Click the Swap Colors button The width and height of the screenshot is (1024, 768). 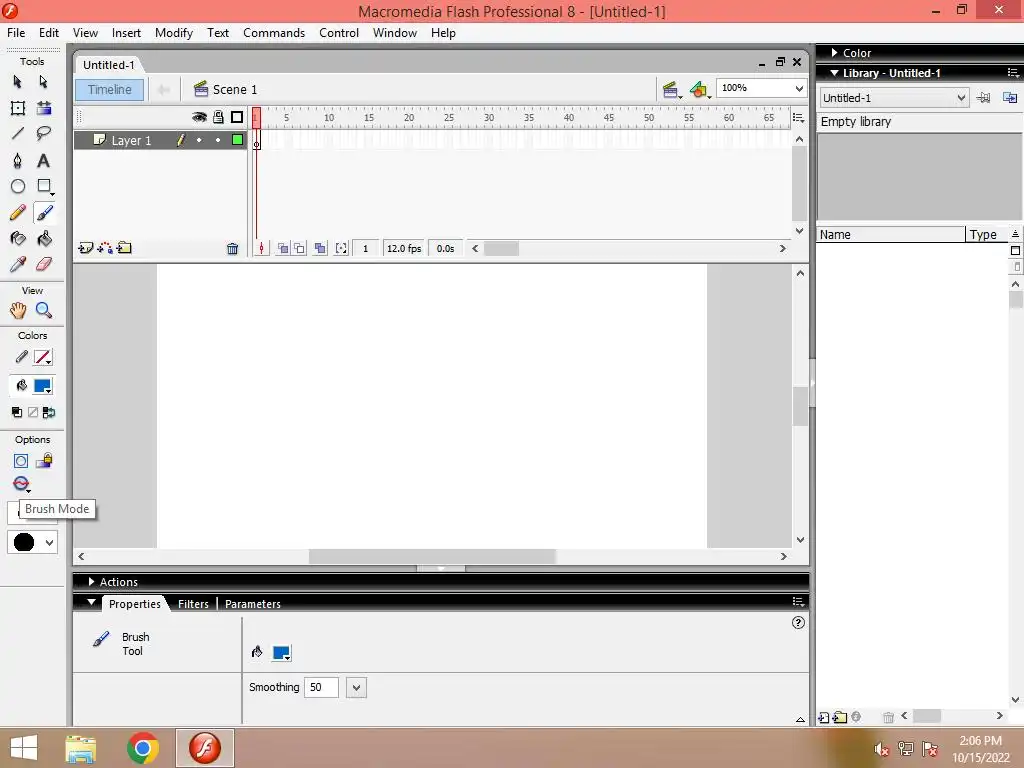point(49,412)
